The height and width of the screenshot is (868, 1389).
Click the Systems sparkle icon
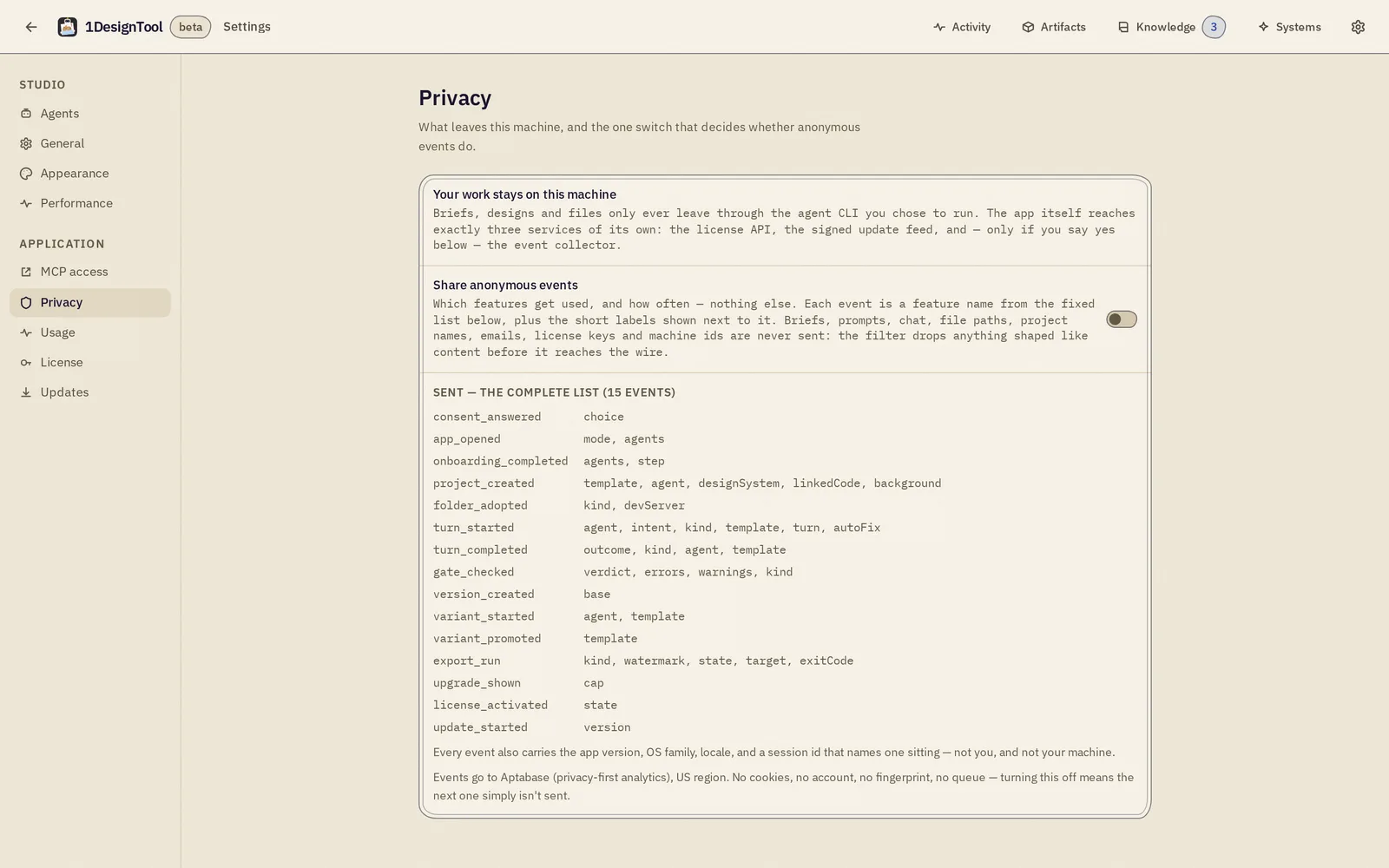[1263, 27]
